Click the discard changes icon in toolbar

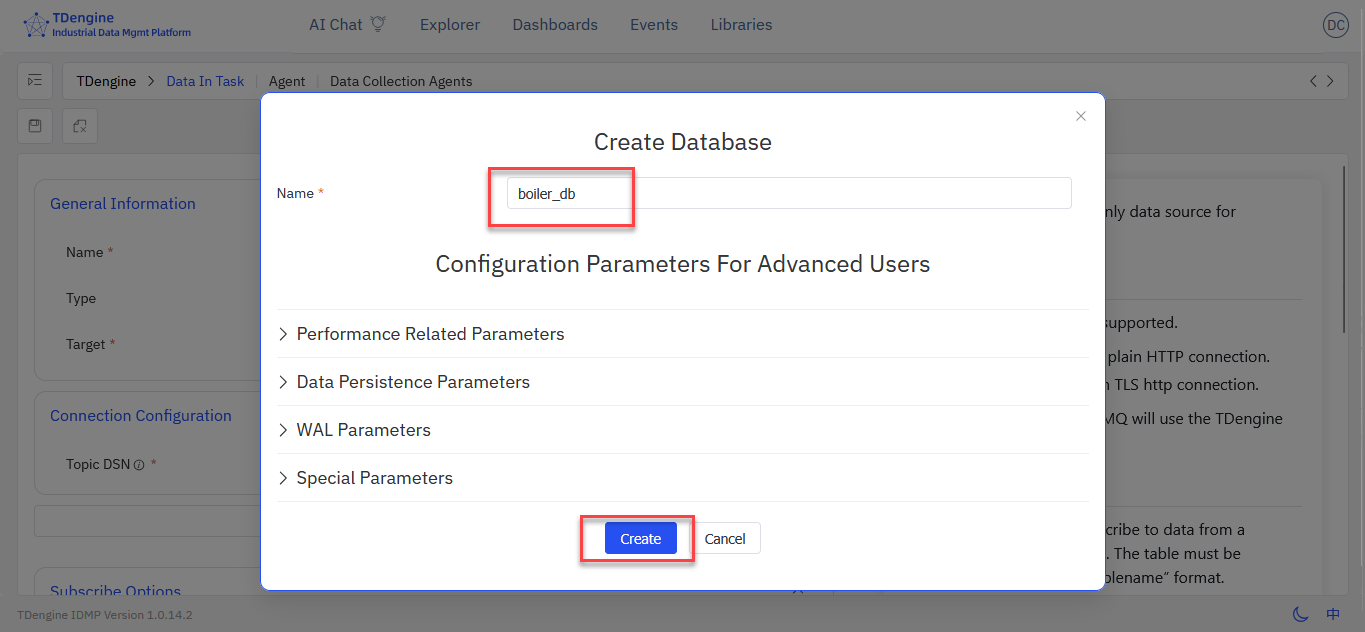[x=80, y=126]
